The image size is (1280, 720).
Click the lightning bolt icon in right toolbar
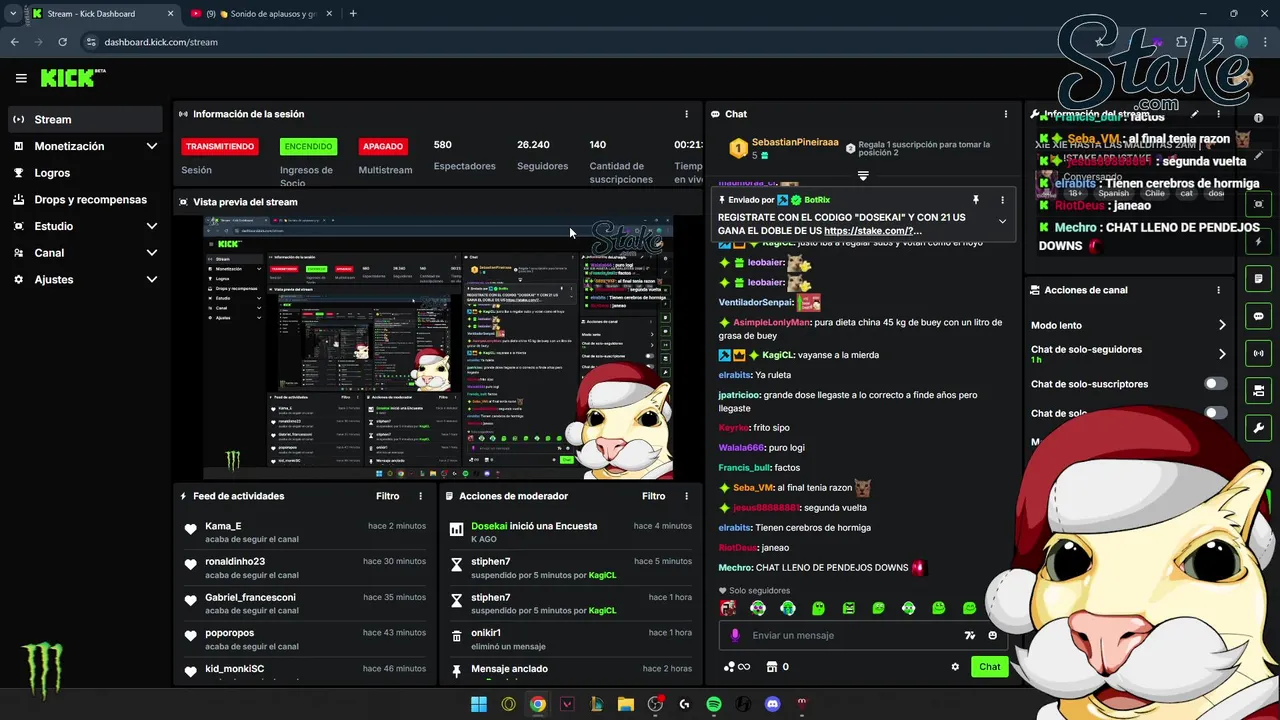(1259, 241)
